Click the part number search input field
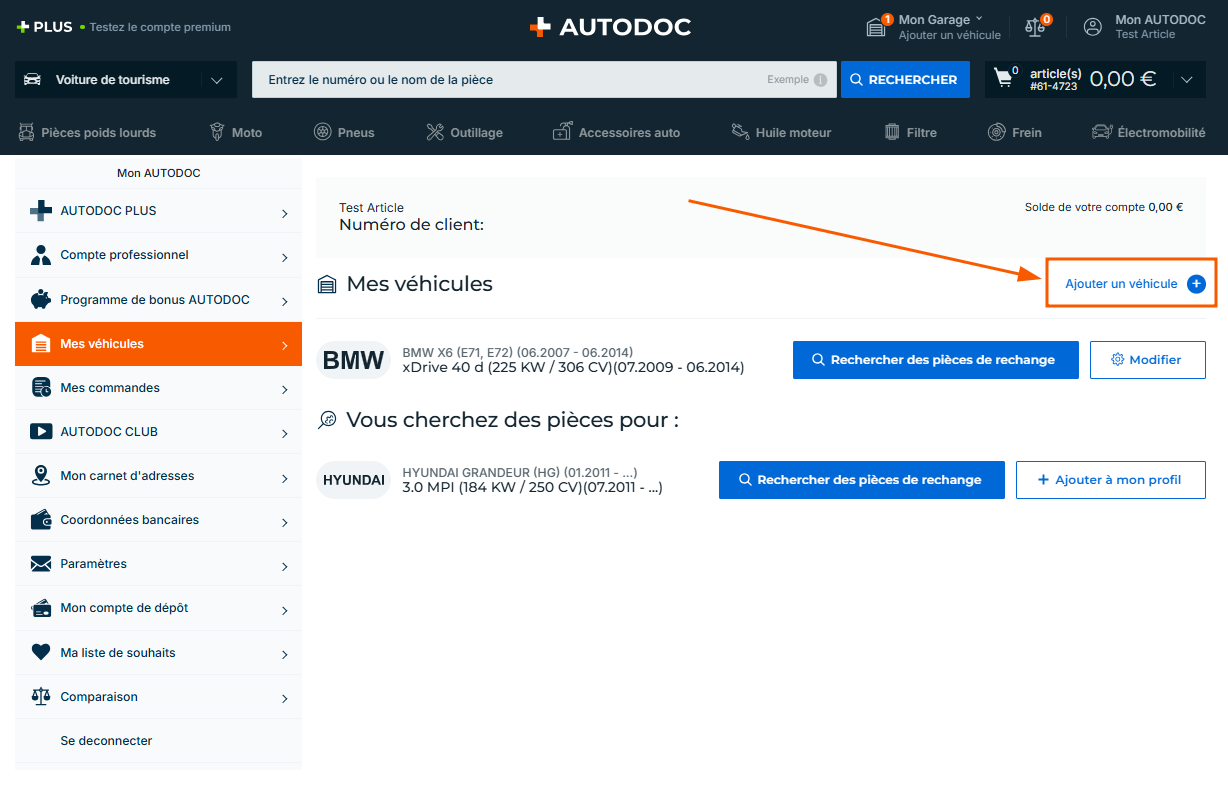 pos(510,80)
